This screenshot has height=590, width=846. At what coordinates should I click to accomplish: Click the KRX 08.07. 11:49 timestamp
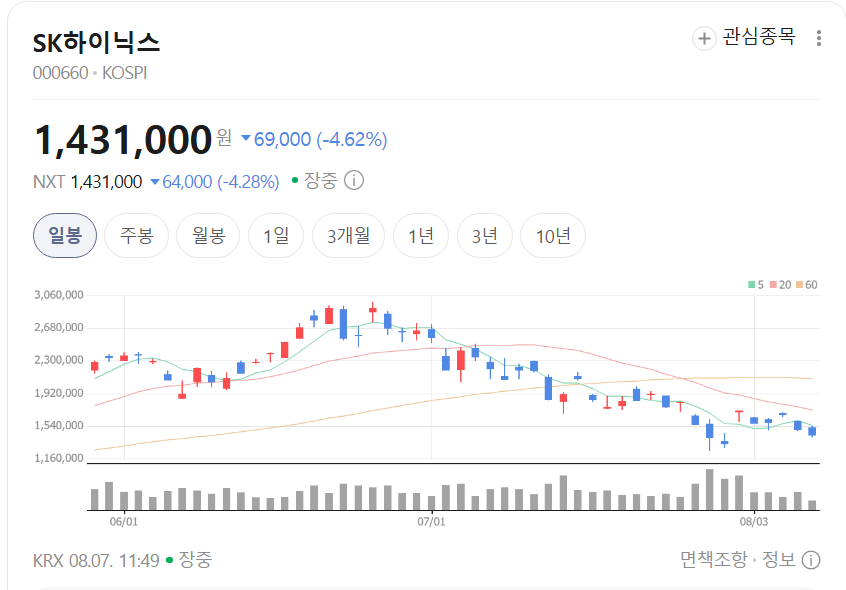click(96, 560)
